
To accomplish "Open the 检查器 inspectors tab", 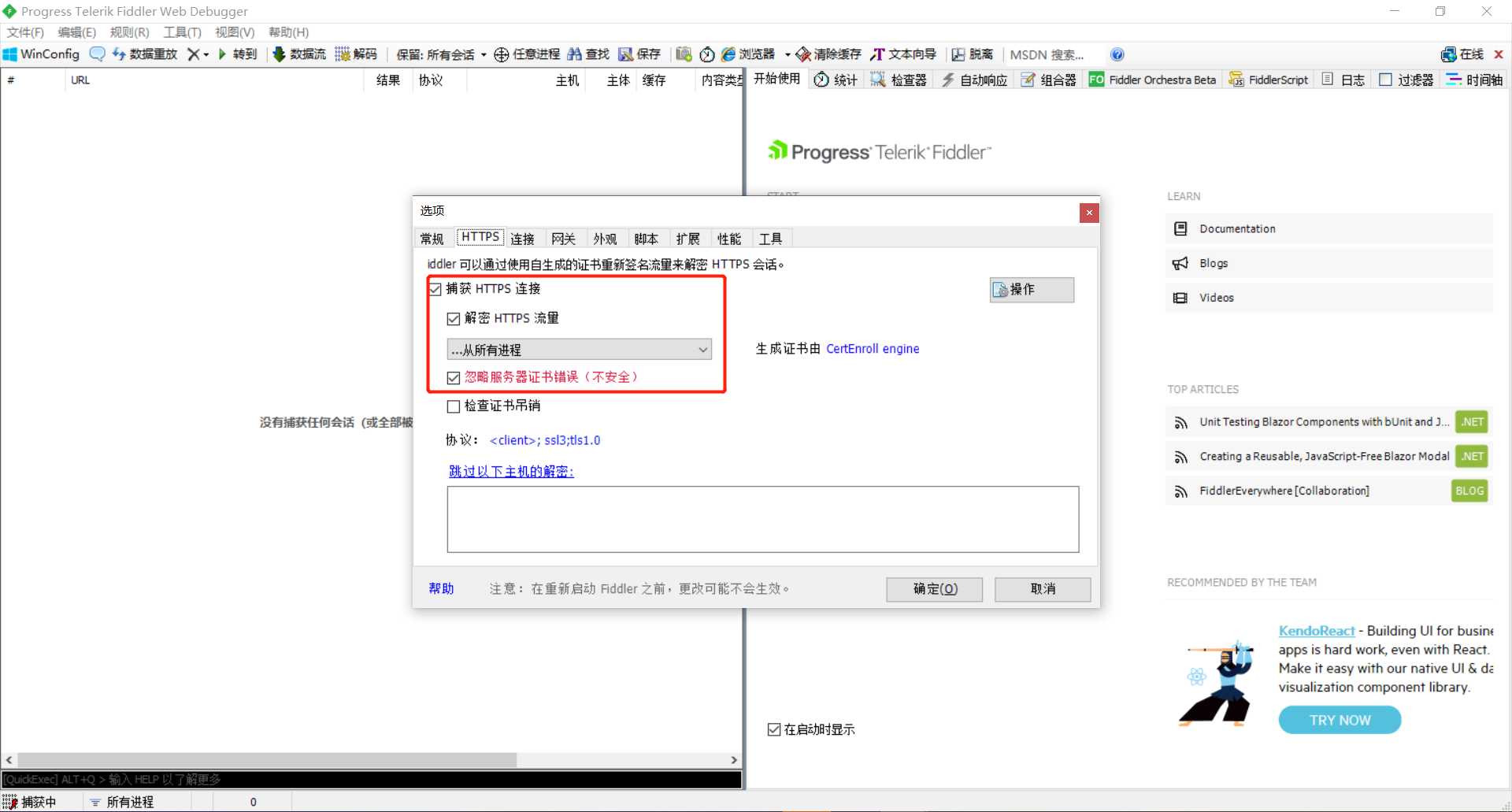I will [x=899, y=80].
